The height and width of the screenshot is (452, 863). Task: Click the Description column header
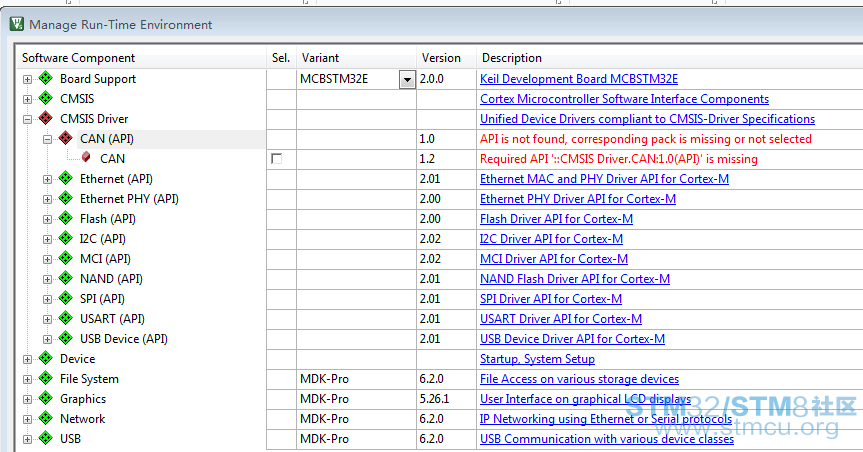pyautogui.click(x=669, y=58)
